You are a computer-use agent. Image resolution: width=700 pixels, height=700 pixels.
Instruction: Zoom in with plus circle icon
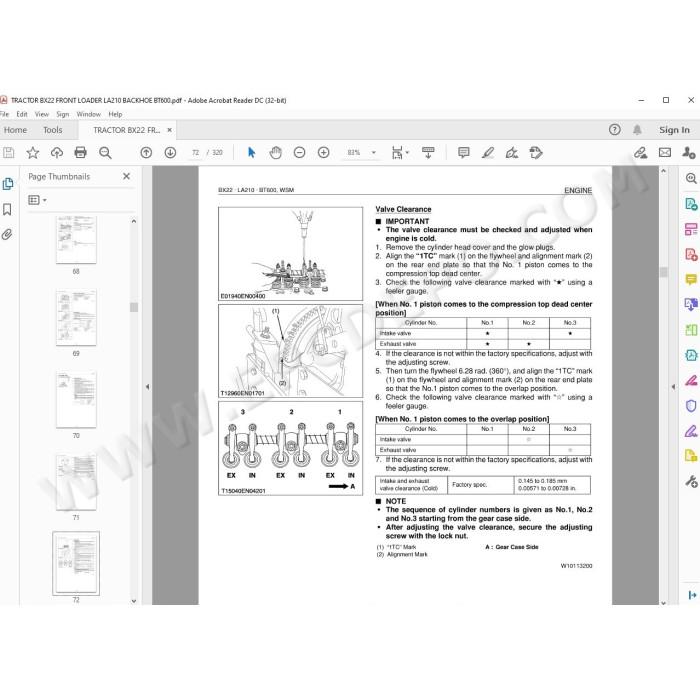[323, 153]
